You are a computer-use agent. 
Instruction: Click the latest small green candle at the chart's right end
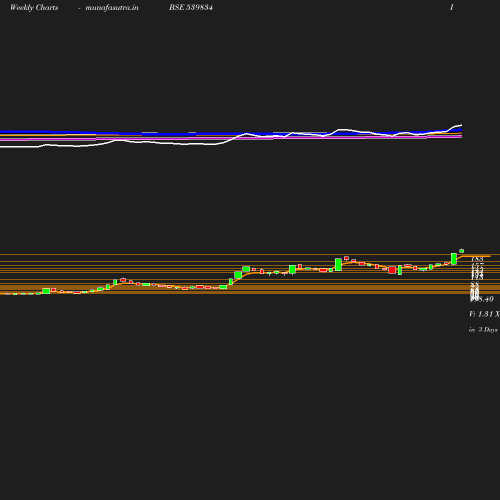[462, 251]
